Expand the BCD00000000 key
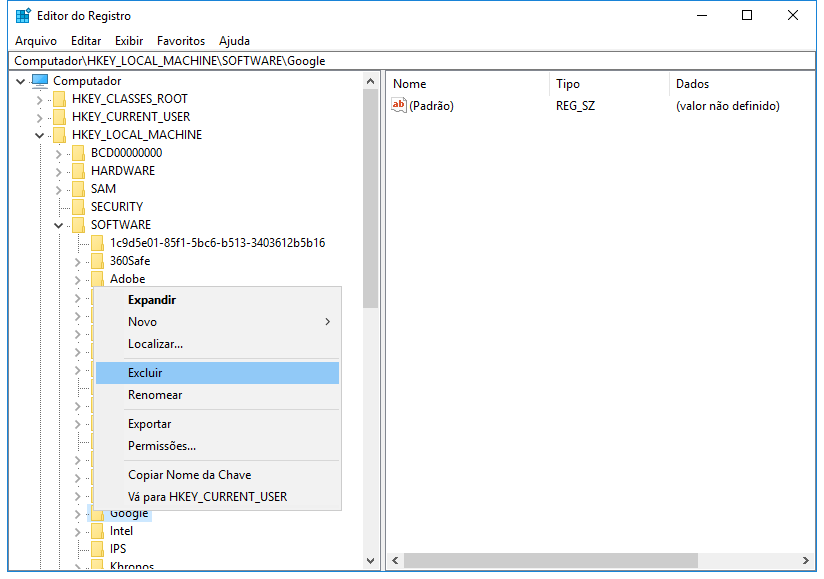This screenshot has height=579, width=824. coord(58,153)
